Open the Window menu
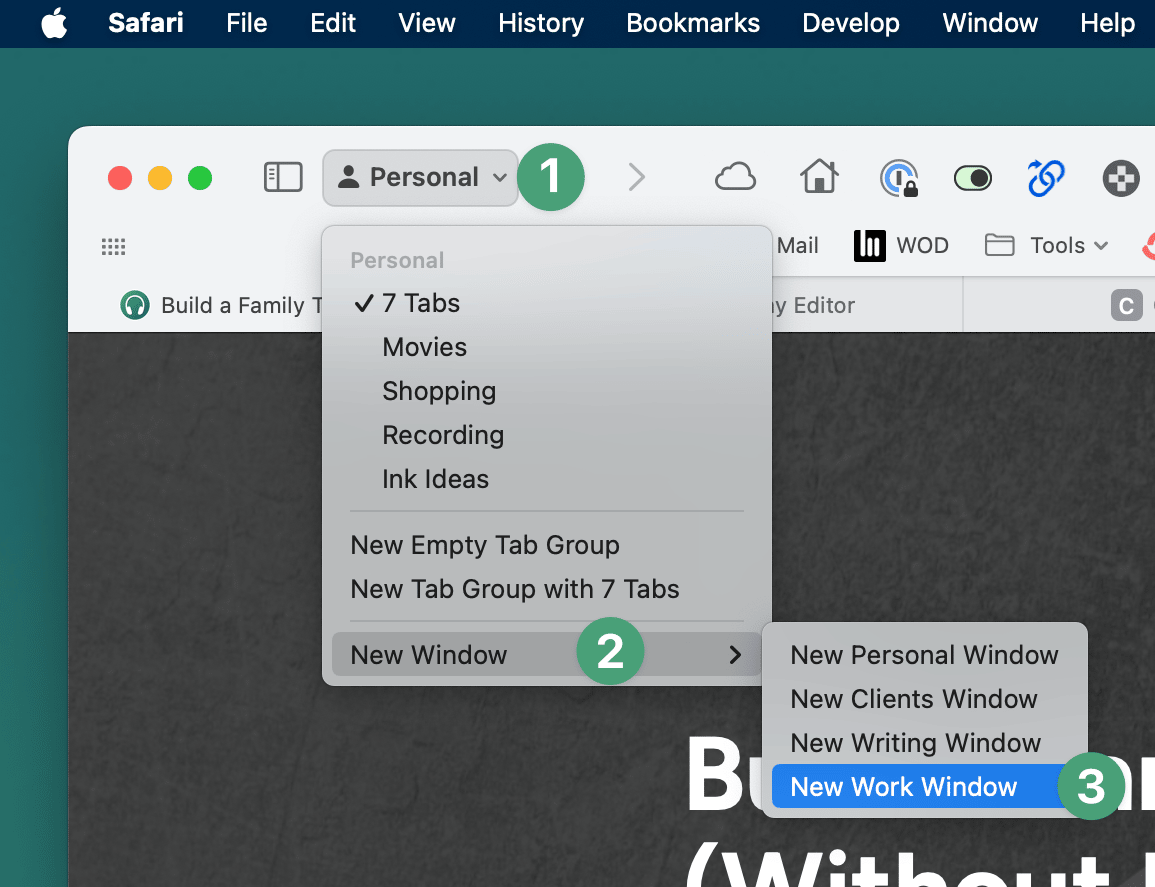 [x=990, y=23]
